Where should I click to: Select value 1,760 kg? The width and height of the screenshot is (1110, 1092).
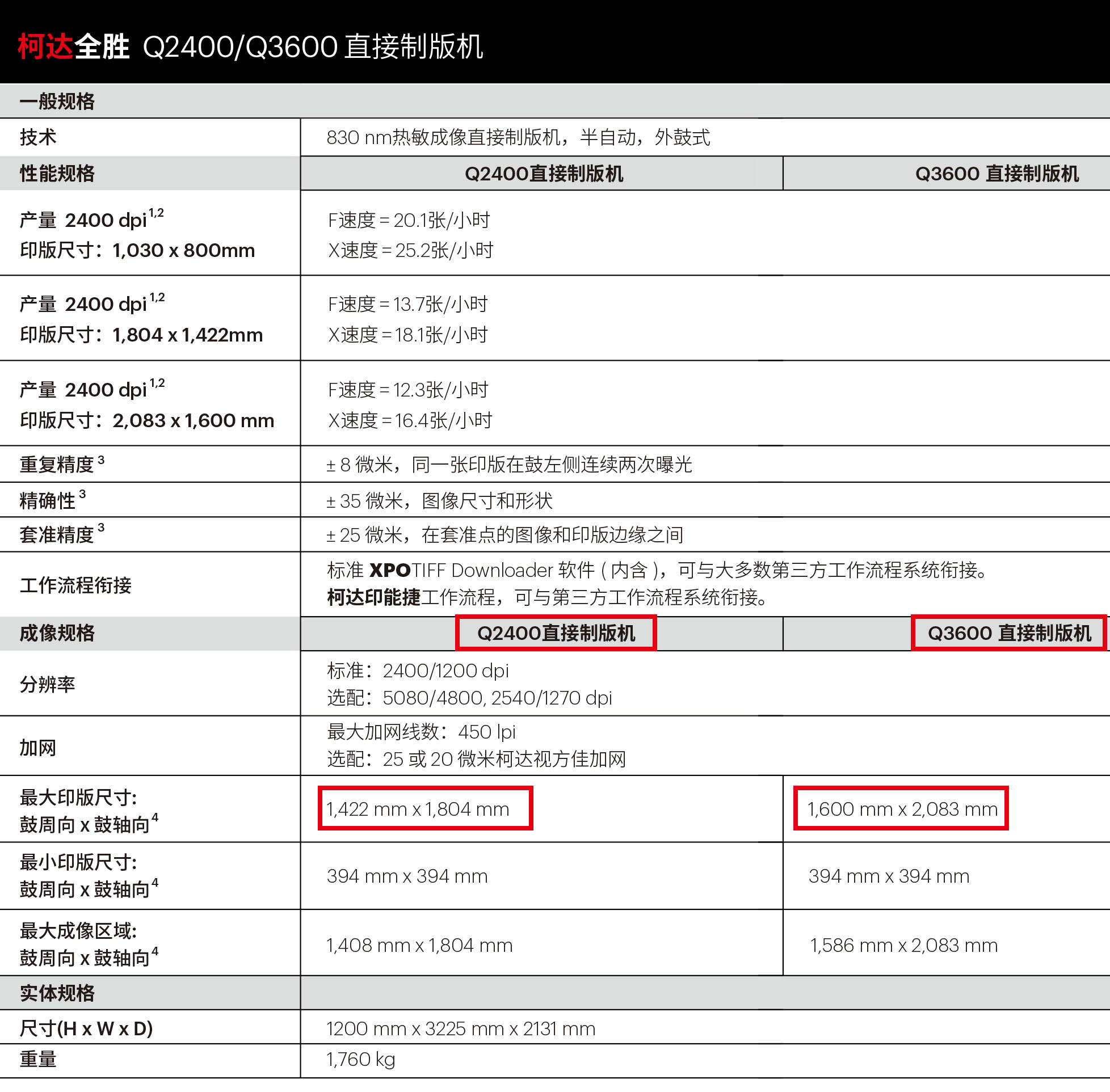[361, 1059]
